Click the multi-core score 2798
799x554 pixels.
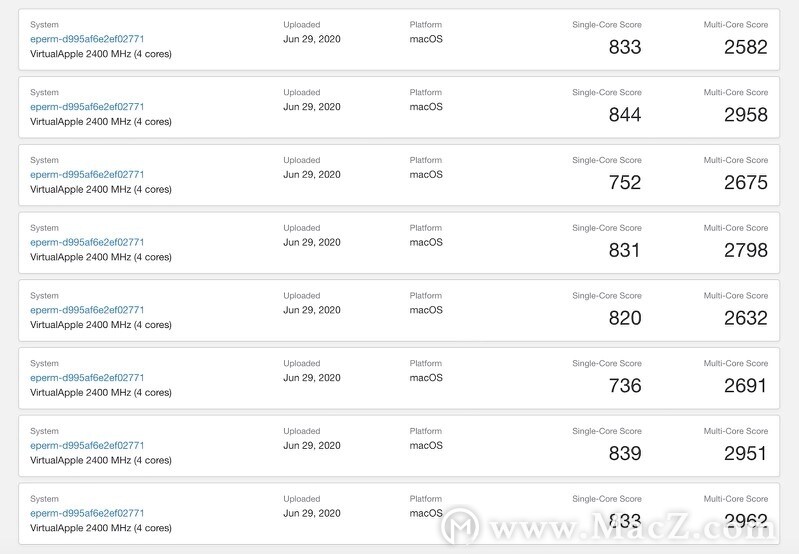pyautogui.click(x=745, y=250)
